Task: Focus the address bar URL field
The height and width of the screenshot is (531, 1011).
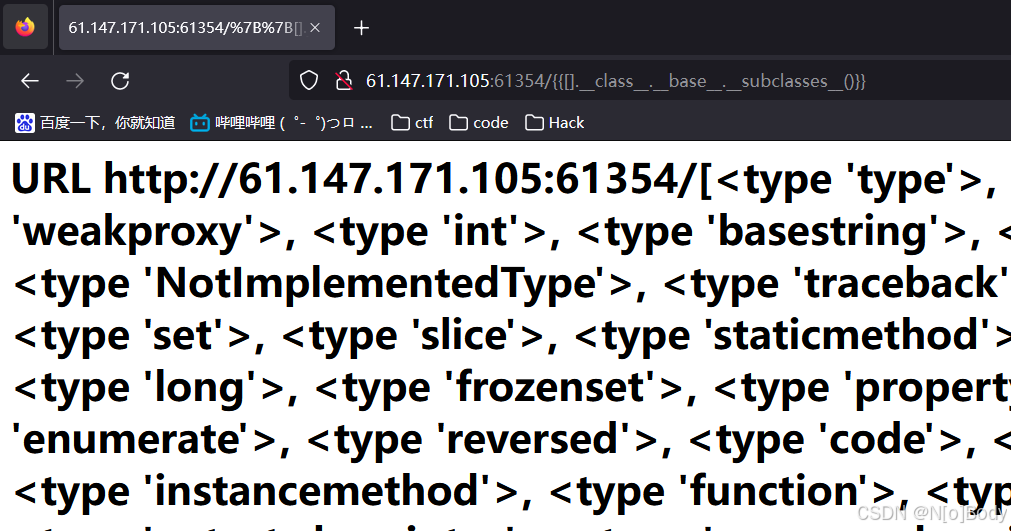Action: tap(650, 81)
